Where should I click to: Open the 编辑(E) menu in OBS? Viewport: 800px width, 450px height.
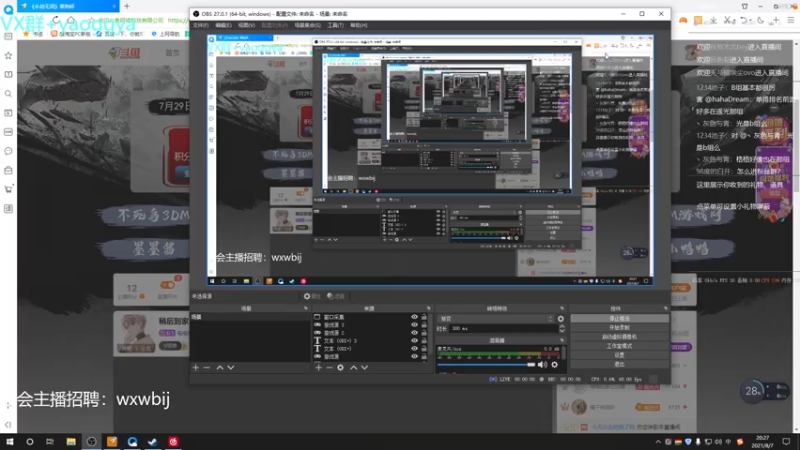coord(223,25)
